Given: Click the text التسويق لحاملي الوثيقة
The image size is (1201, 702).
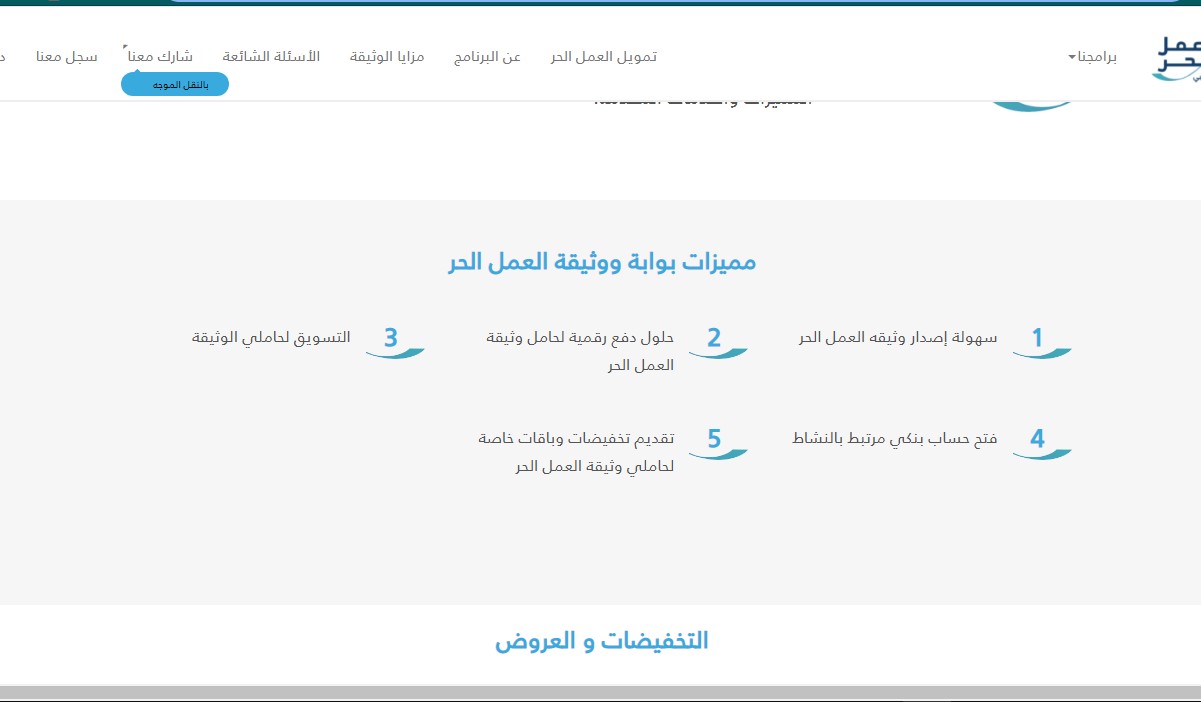Looking at the screenshot, I should pos(271,338).
